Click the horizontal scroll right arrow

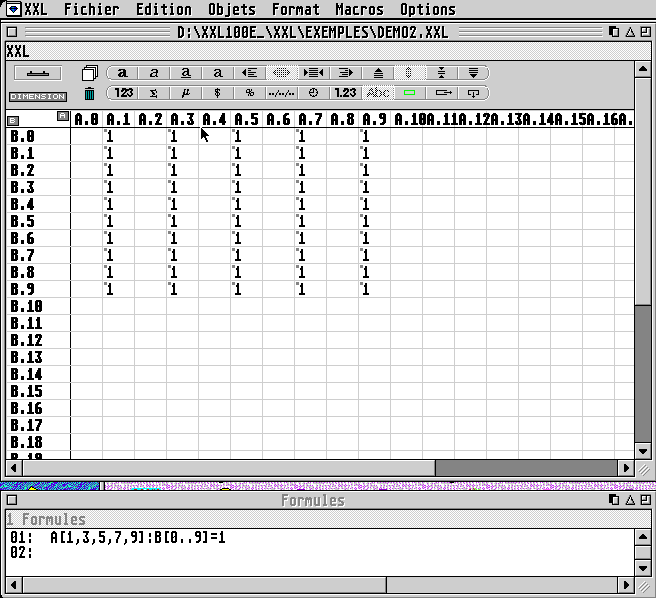627,467
